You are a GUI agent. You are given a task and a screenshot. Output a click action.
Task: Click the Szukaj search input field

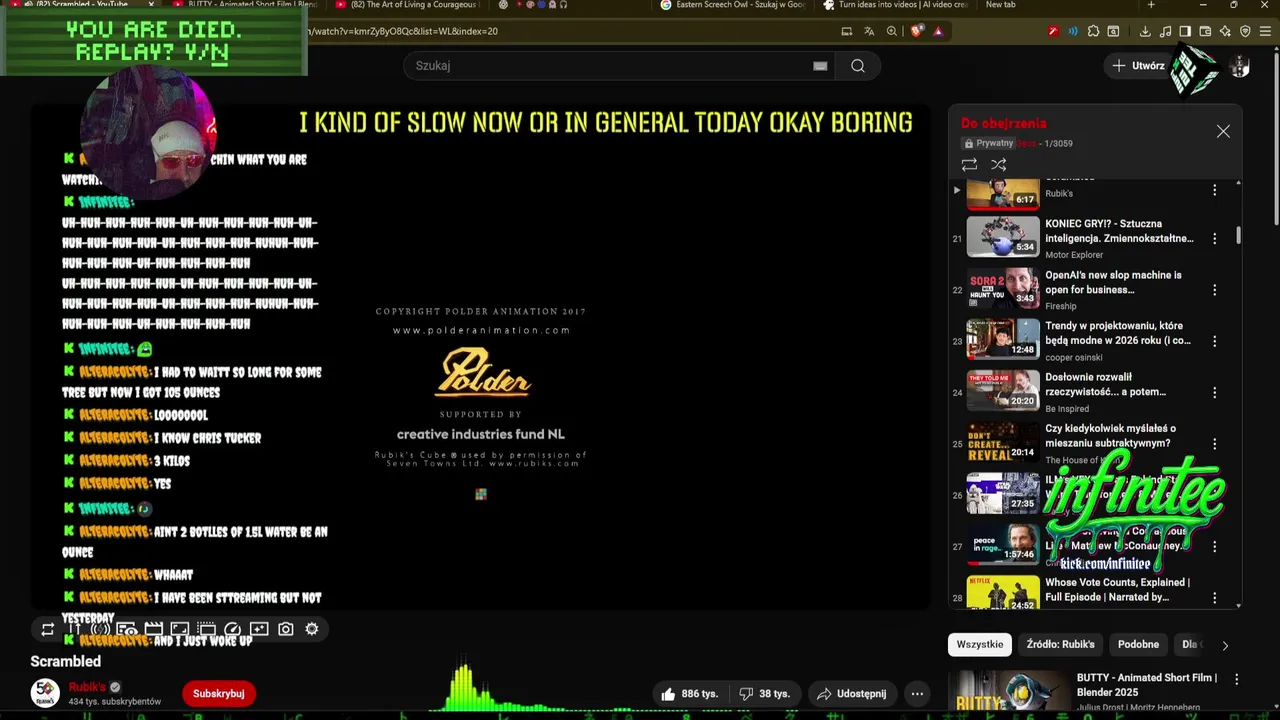pyautogui.click(x=618, y=66)
